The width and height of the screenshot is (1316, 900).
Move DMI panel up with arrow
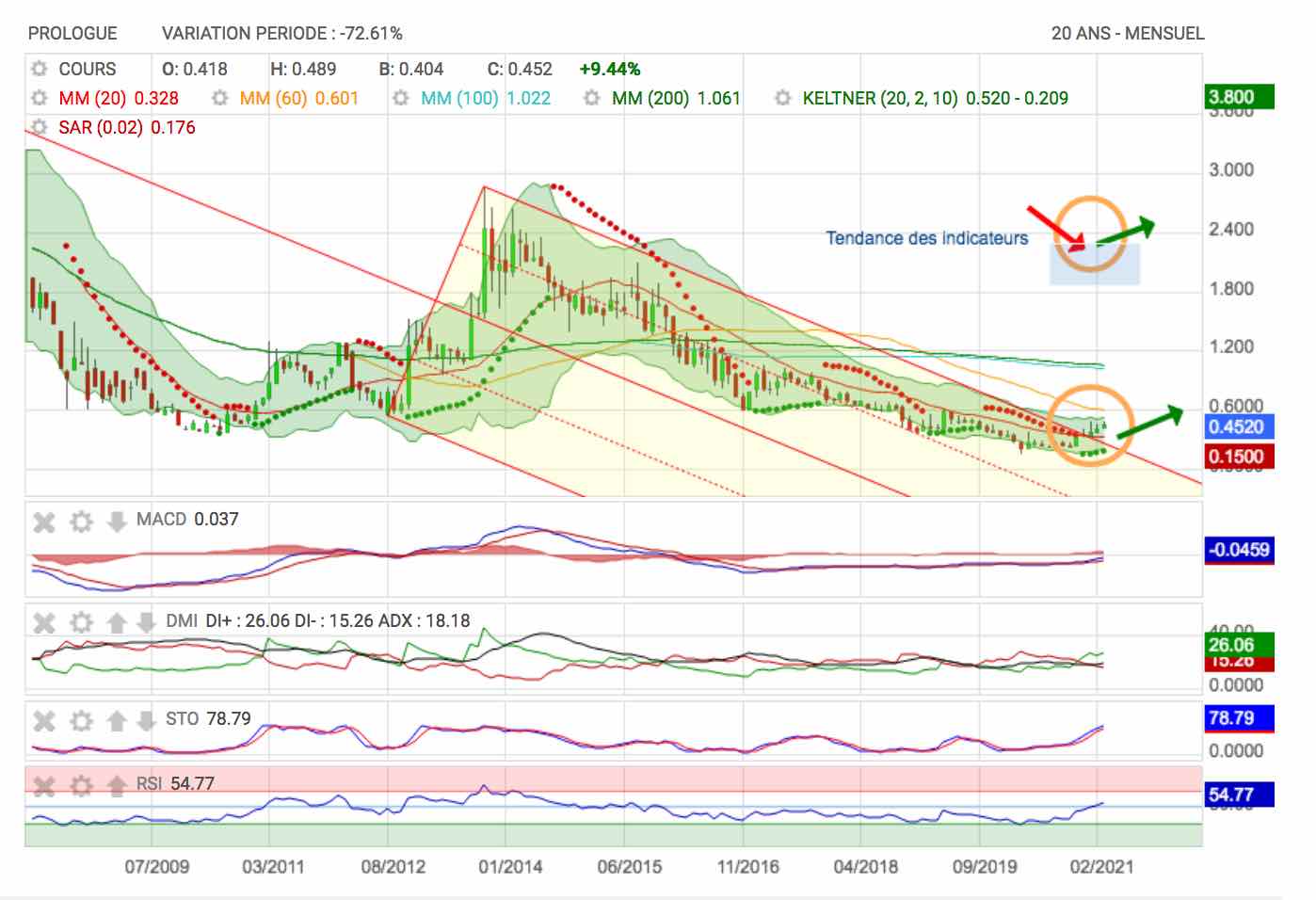(117, 622)
